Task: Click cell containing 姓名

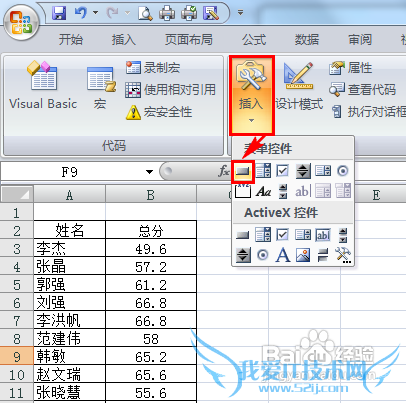Action: click(69, 230)
